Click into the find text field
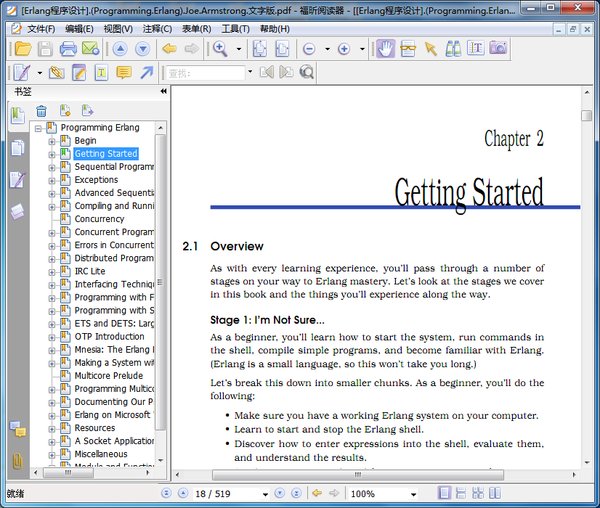This screenshot has width=600, height=508. coord(205,73)
